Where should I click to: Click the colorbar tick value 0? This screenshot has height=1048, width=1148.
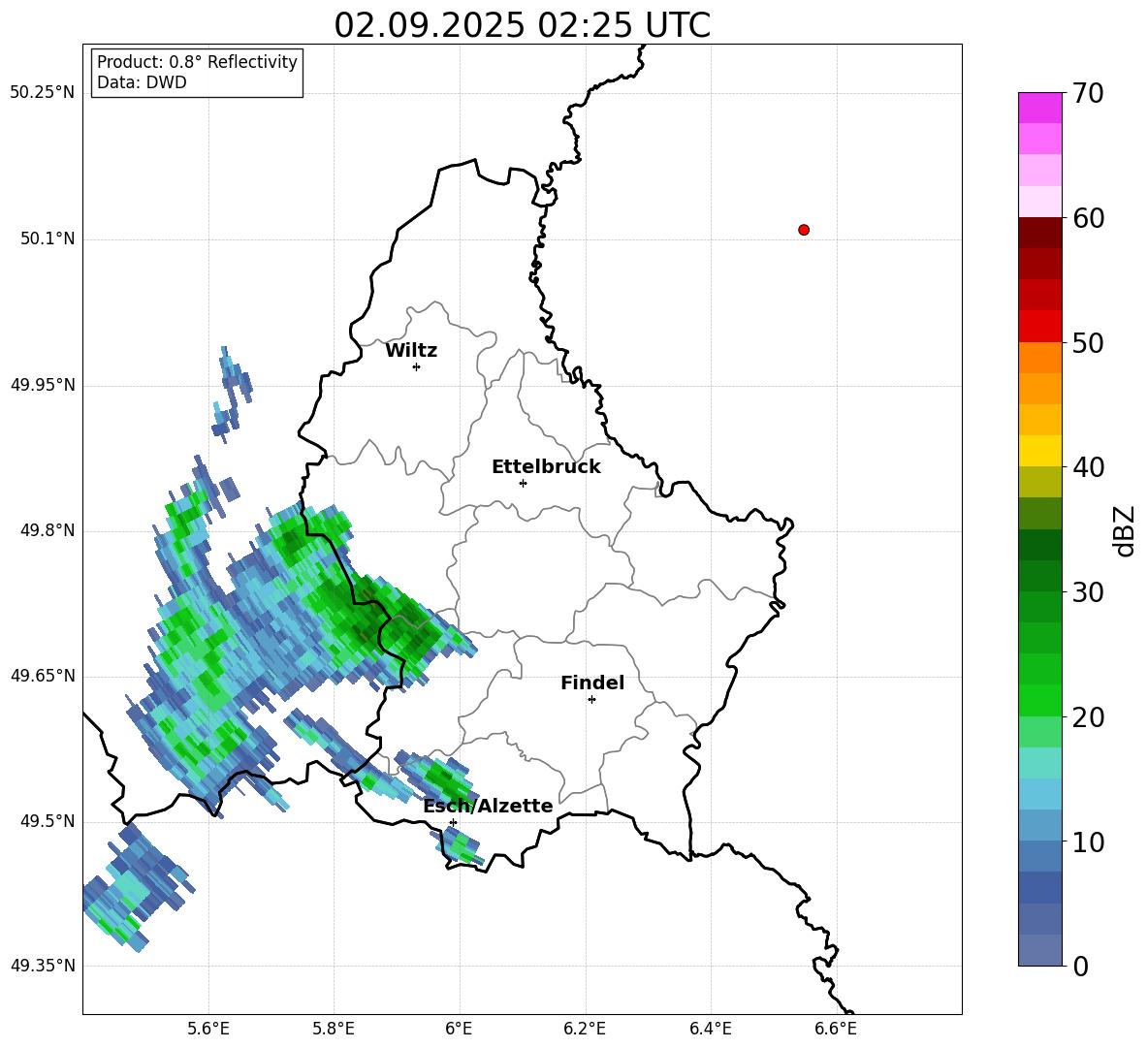pyautogui.click(x=1080, y=967)
